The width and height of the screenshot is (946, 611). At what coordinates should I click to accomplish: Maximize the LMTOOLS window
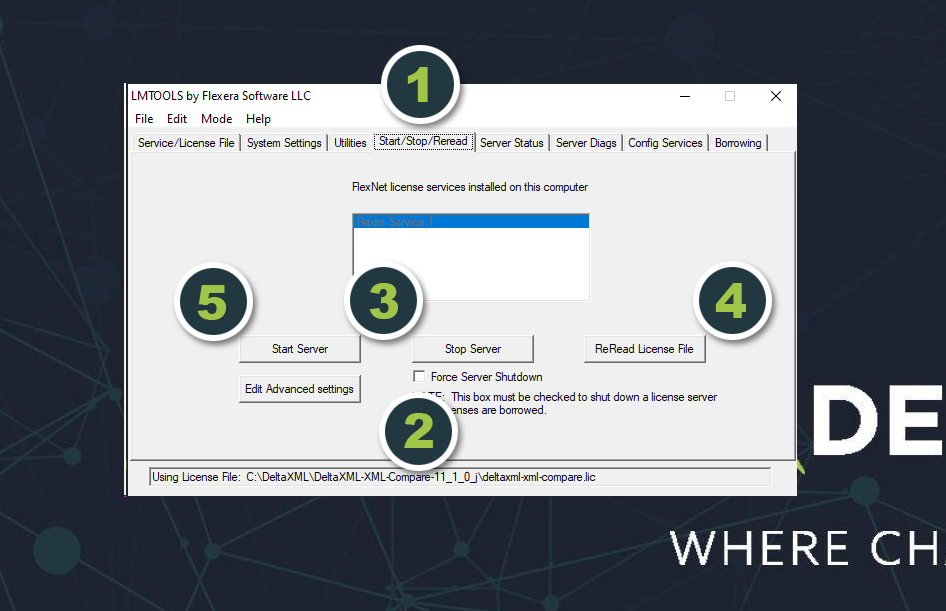(730, 96)
